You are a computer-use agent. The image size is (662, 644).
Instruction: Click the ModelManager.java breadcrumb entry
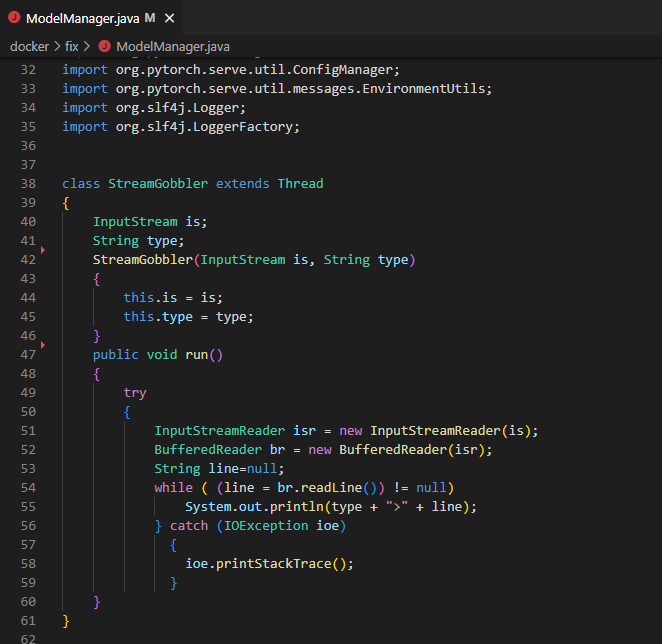click(173, 46)
